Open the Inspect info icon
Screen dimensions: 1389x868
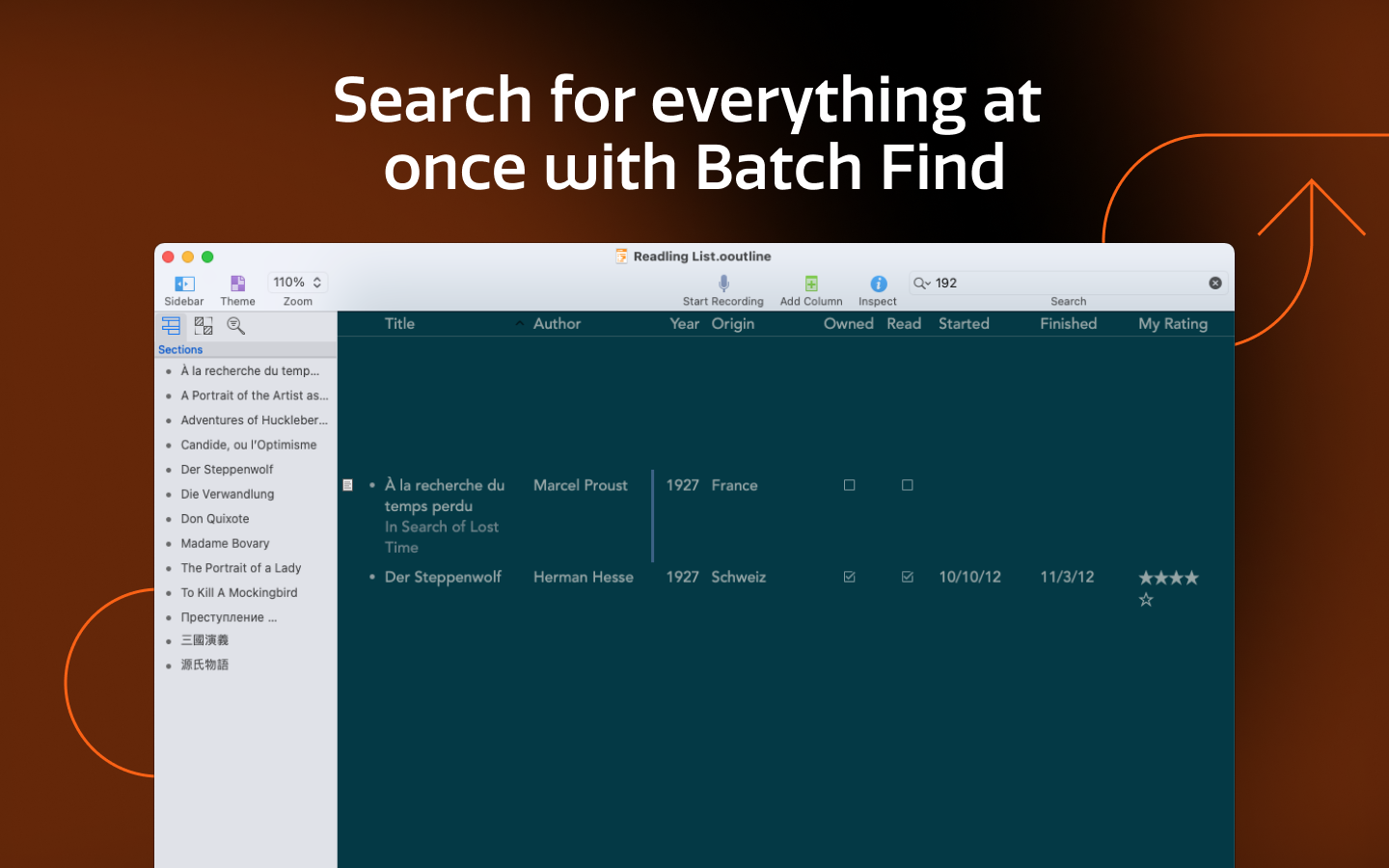(878, 283)
